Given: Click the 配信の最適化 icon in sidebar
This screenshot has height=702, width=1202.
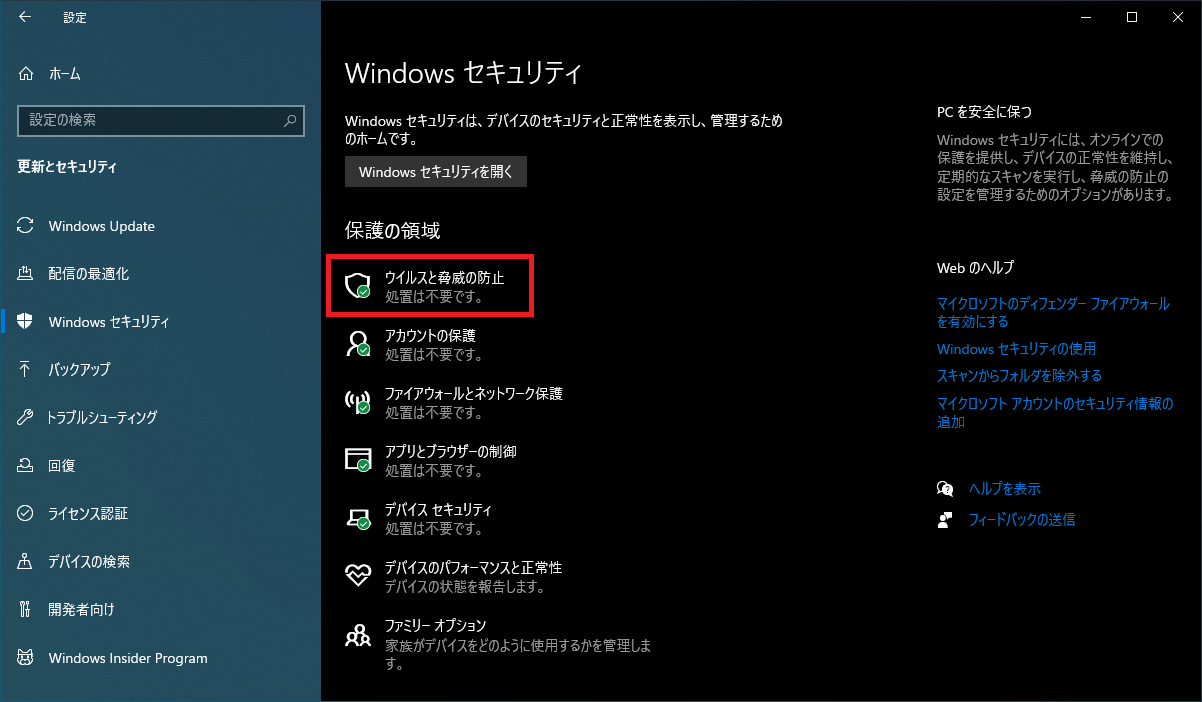Looking at the screenshot, I should click(27, 274).
